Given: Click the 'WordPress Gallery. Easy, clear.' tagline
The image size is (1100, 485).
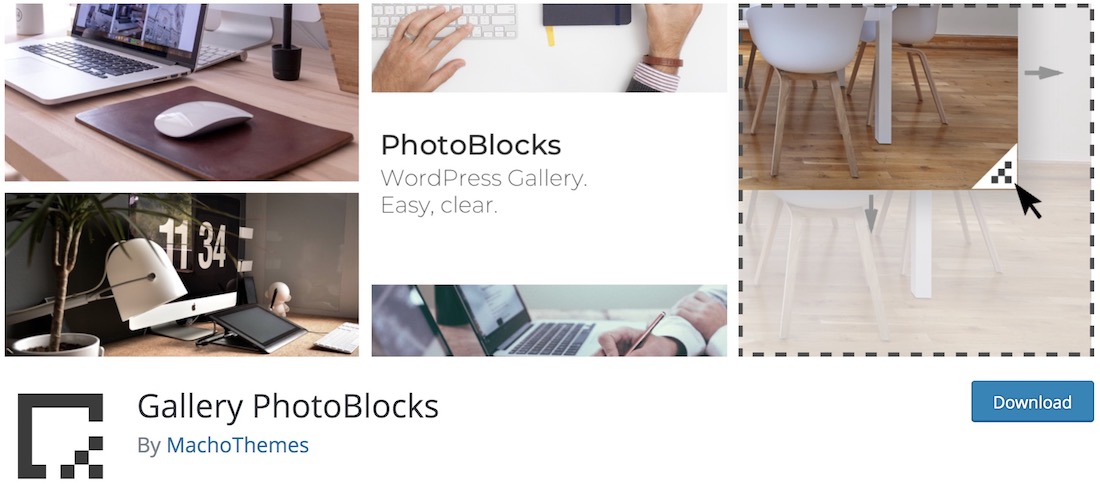Looking at the screenshot, I should click(x=484, y=192).
